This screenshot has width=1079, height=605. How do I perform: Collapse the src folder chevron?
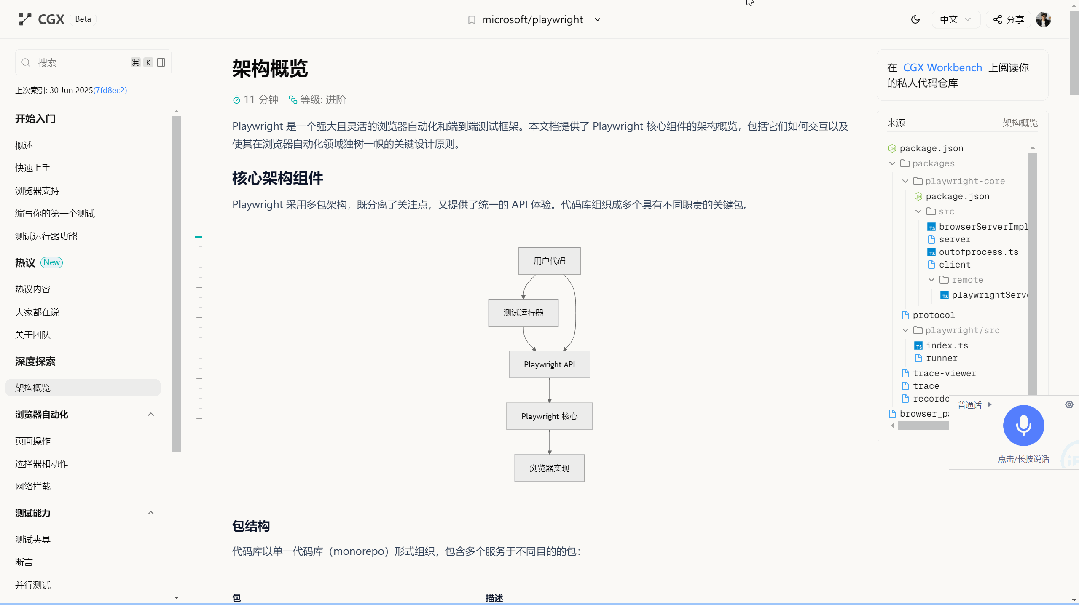pyautogui.click(x=919, y=211)
